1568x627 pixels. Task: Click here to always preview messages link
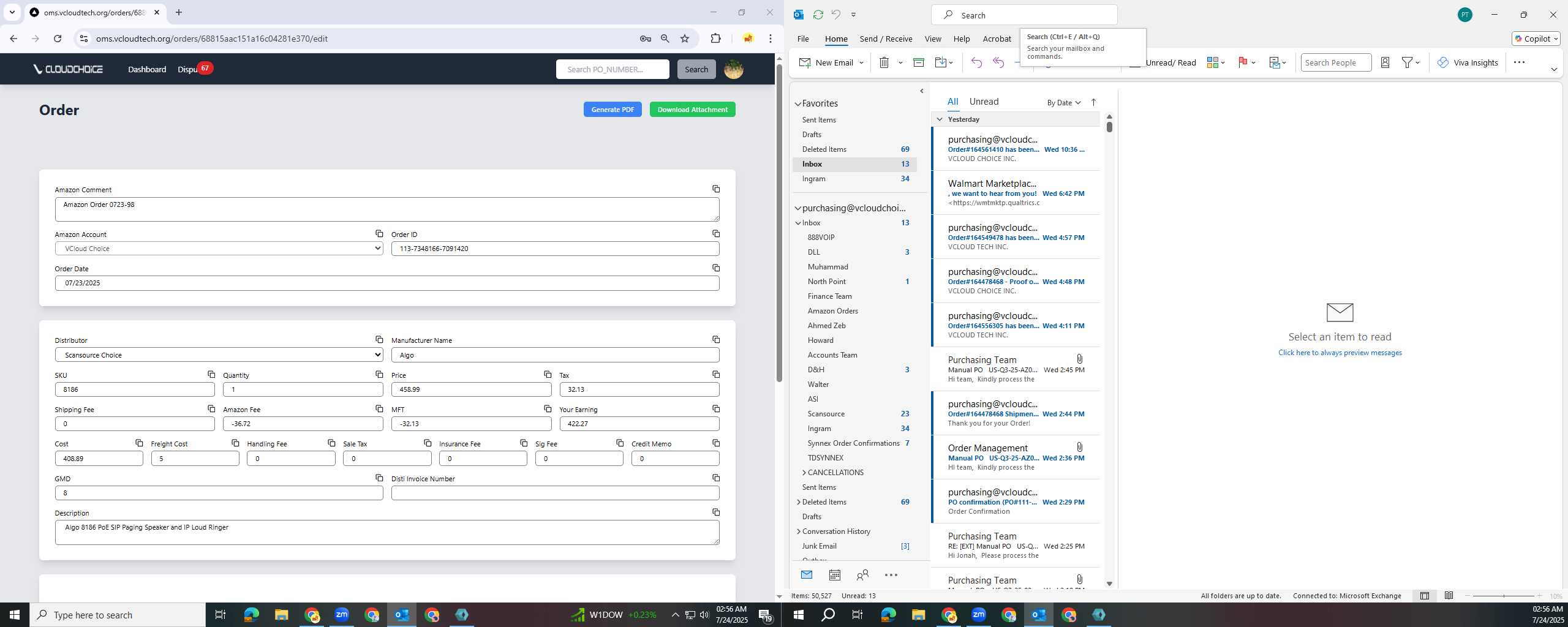pos(1340,353)
